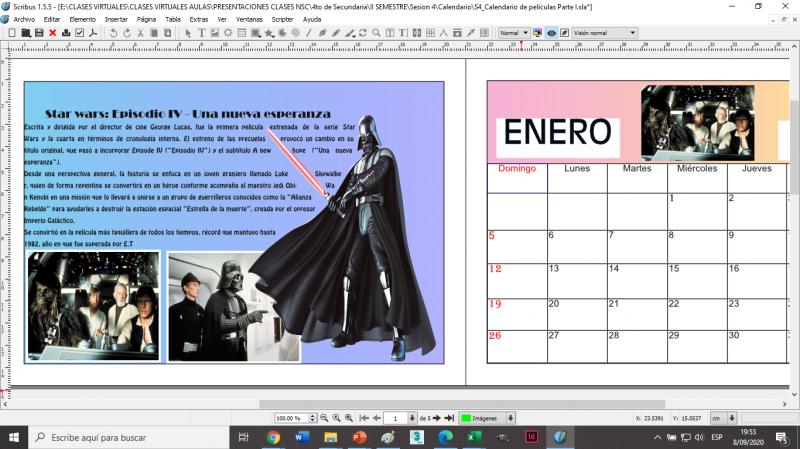Screen dimensions: 800x449
Task: Click the Paste icon
Action: (167, 33)
